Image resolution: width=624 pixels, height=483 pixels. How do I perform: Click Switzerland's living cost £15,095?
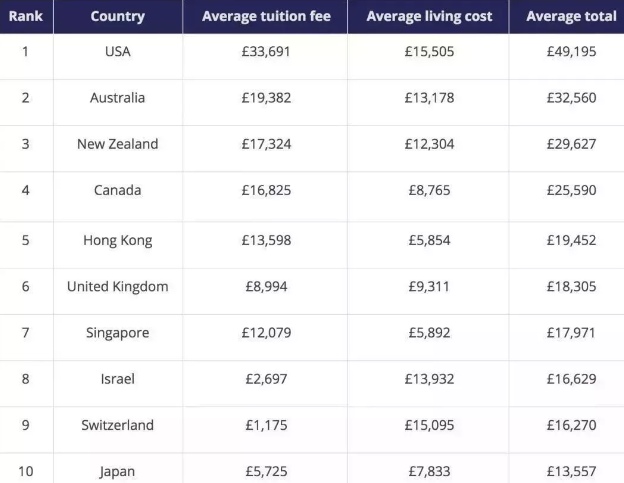429,425
